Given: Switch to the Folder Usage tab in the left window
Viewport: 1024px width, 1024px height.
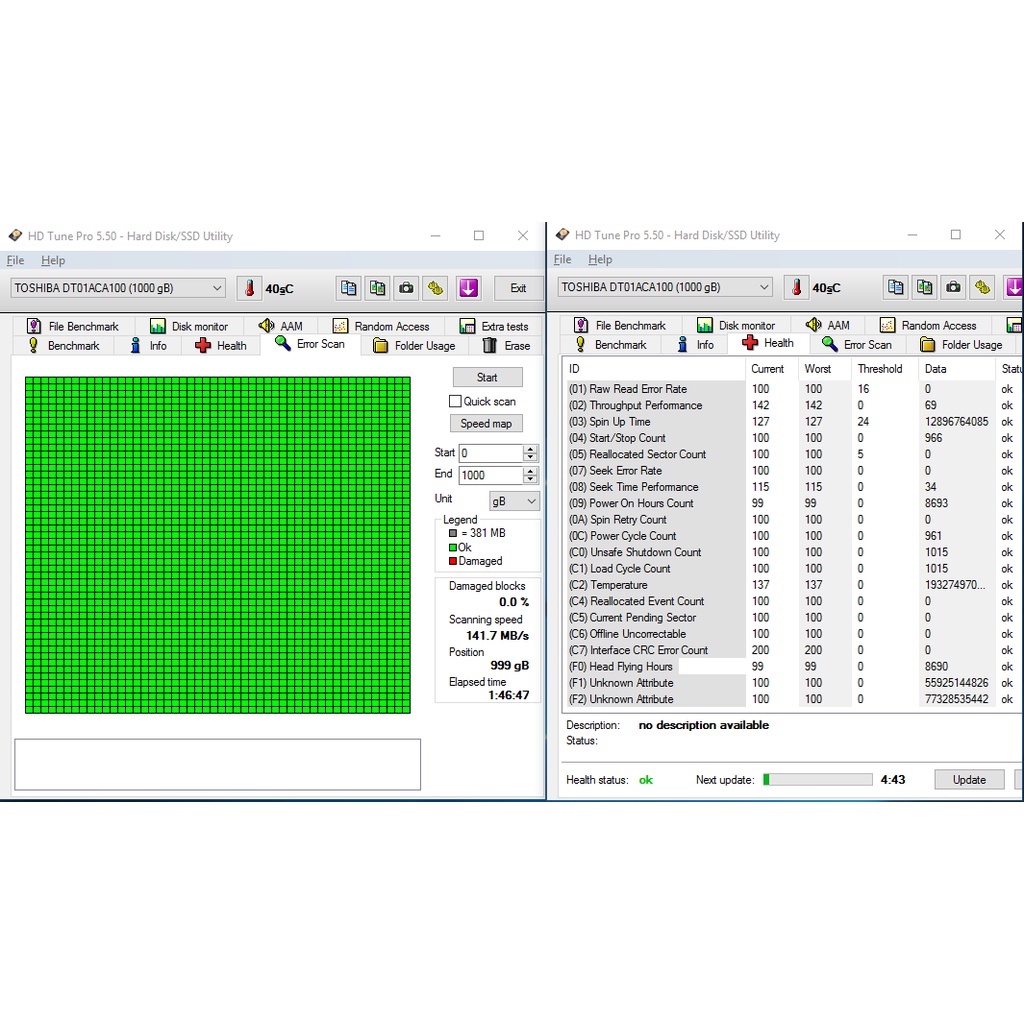Looking at the screenshot, I should click(414, 346).
